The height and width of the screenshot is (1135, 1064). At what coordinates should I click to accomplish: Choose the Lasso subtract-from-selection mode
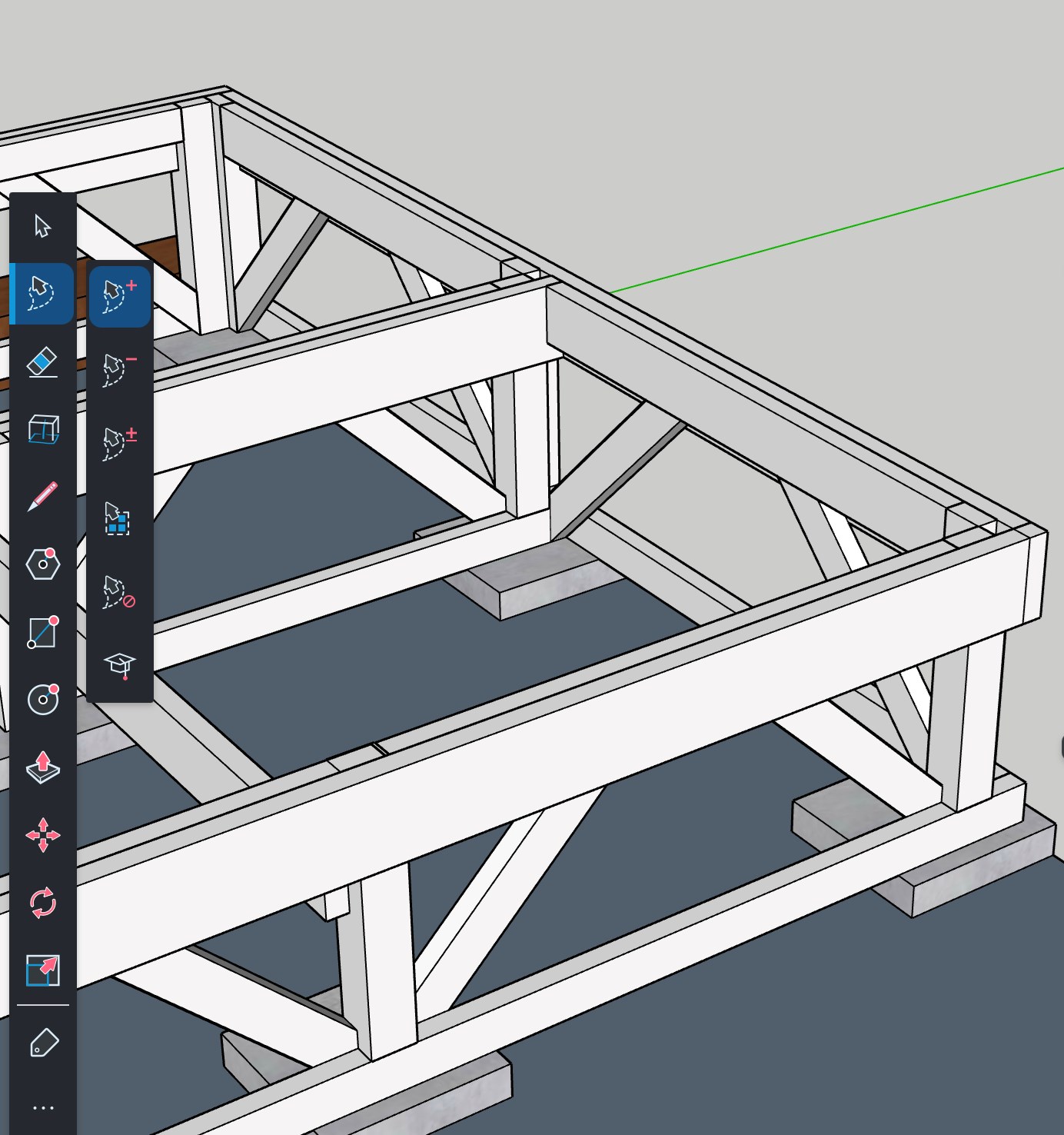click(x=119, y=370)
